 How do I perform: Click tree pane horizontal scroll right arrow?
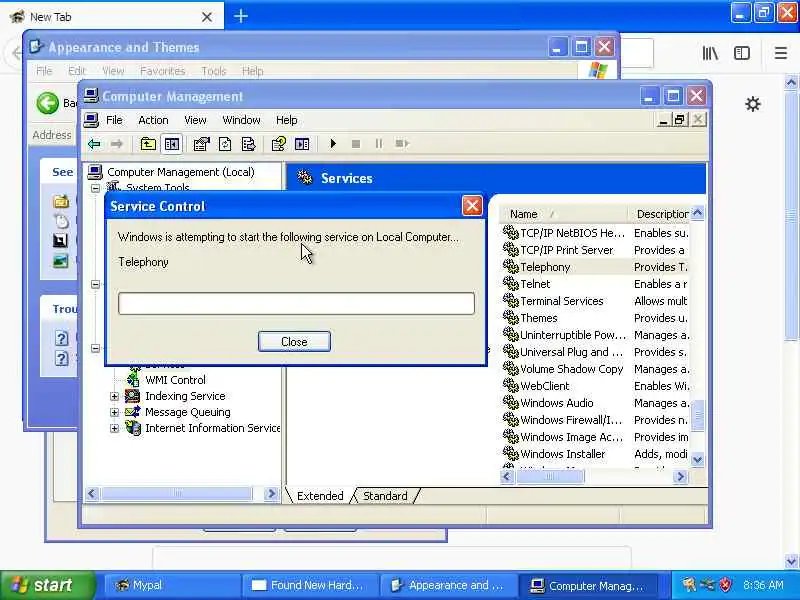(271, 493)
